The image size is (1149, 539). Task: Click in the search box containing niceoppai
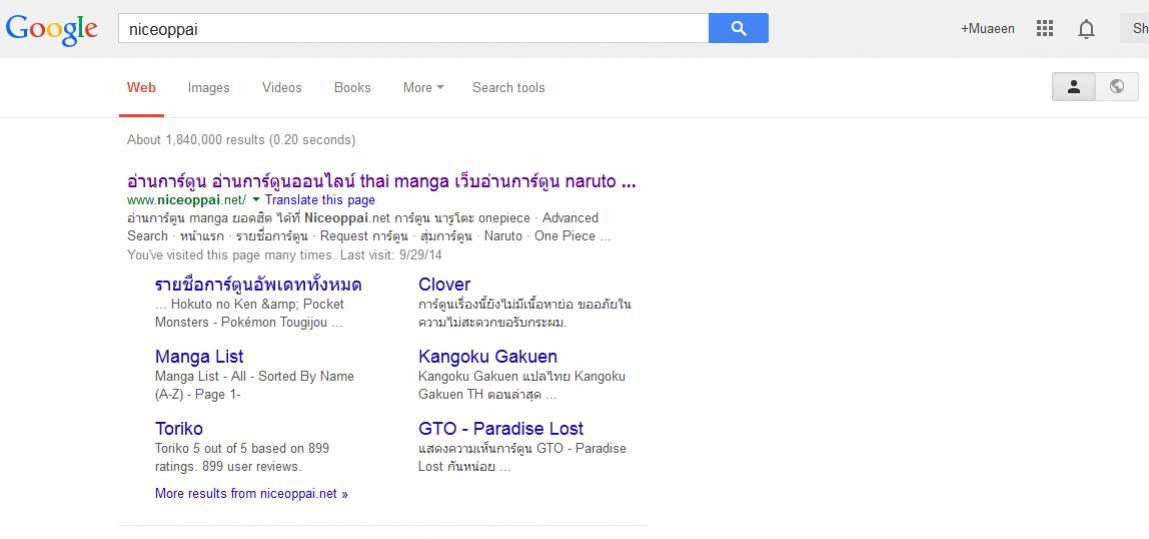click(413, 29)
